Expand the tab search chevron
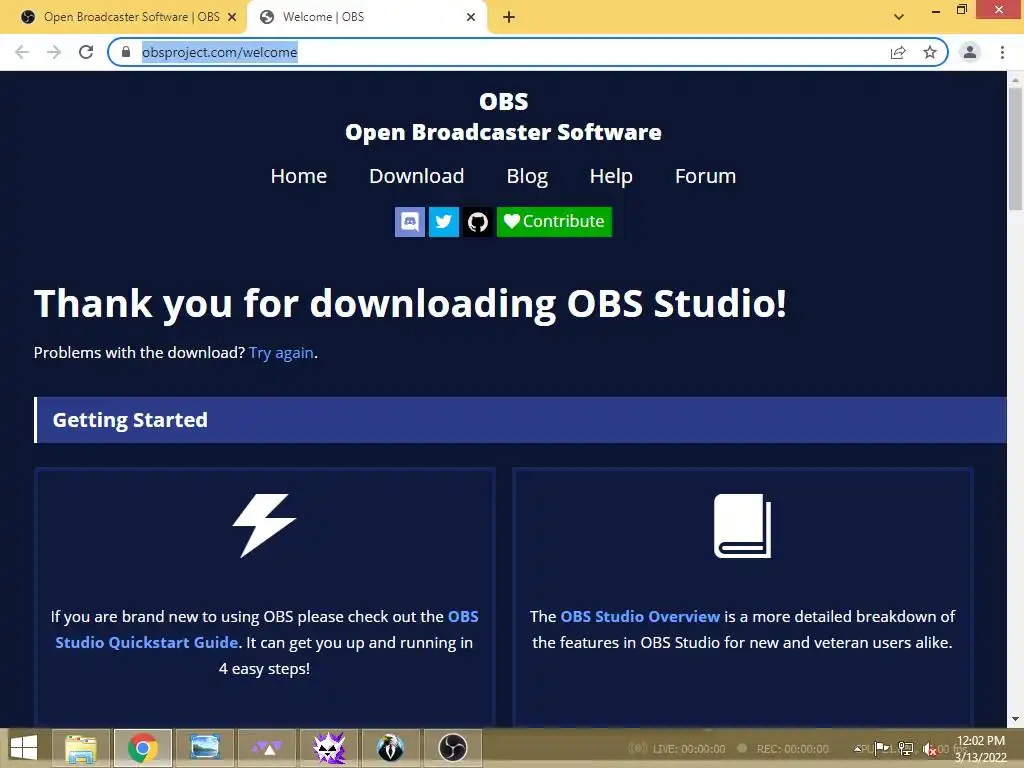1024x768 pixels. pyautogui.click(x=899, y=17)
